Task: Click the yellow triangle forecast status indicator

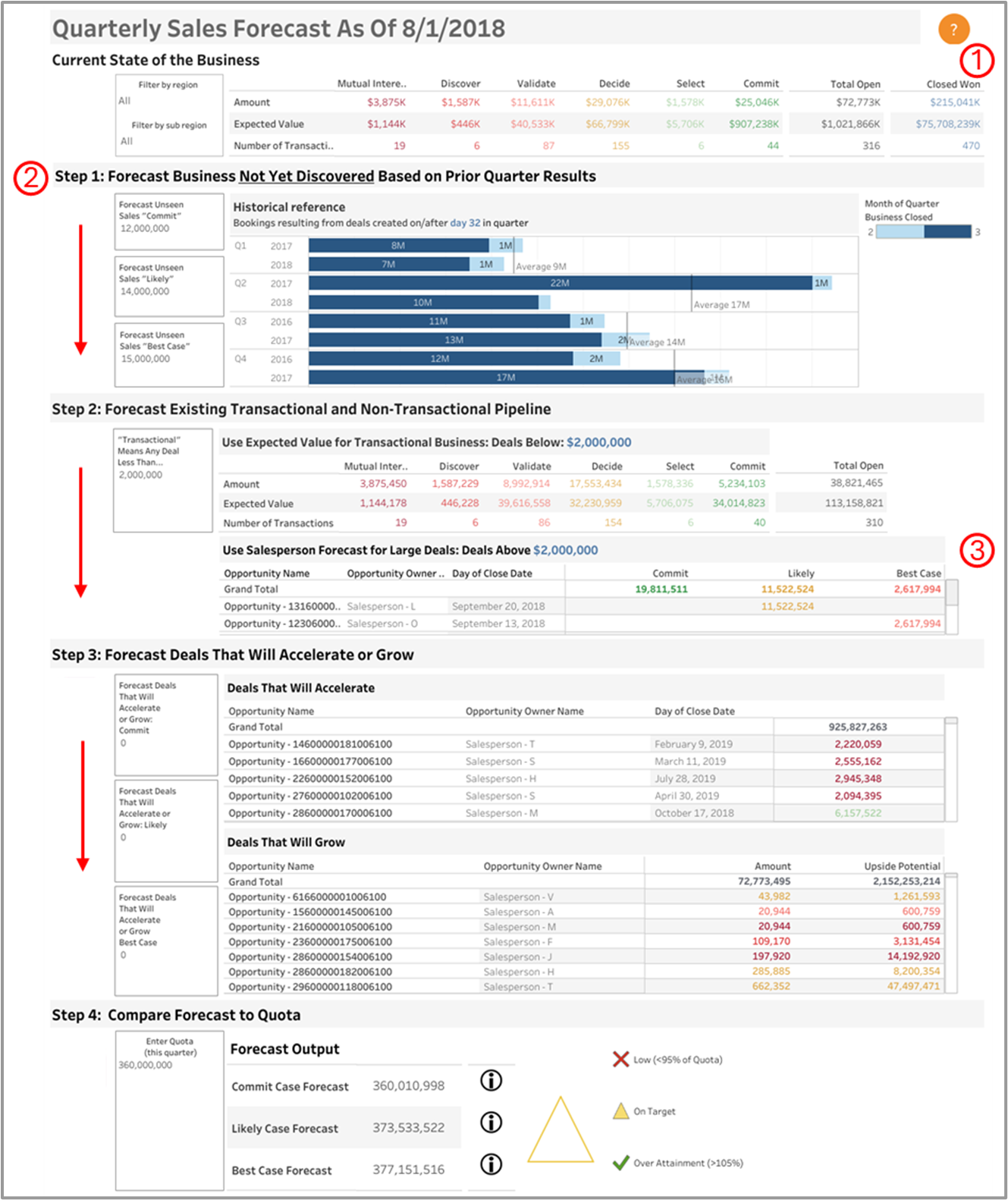Action: click(561, 1132)
